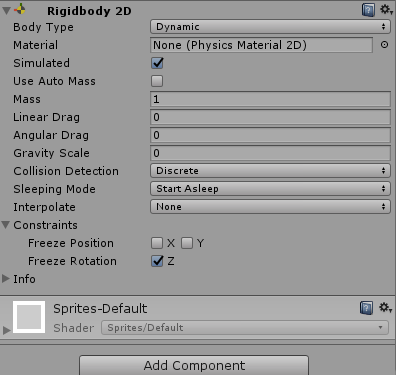This screenshot has width=396, height=375.
Task: Enable Freeze Position Y checkbox
Action: [x=187, y=243]
